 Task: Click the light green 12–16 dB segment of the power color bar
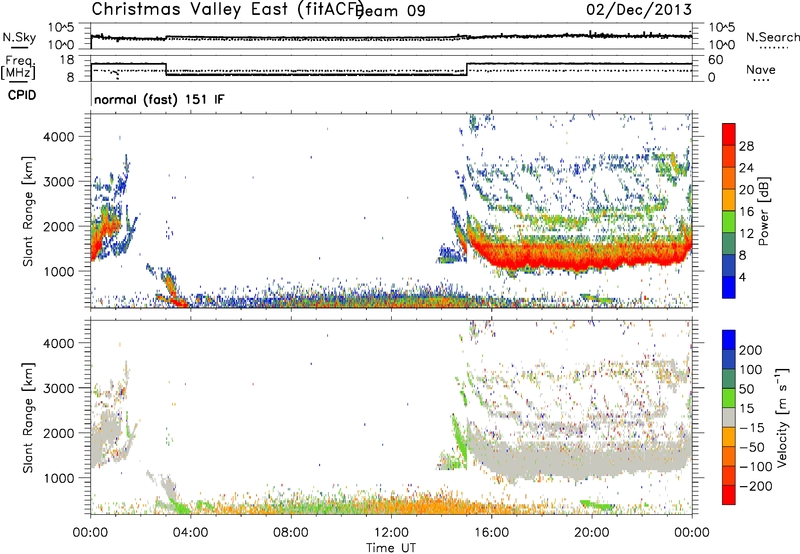point(729,222)
